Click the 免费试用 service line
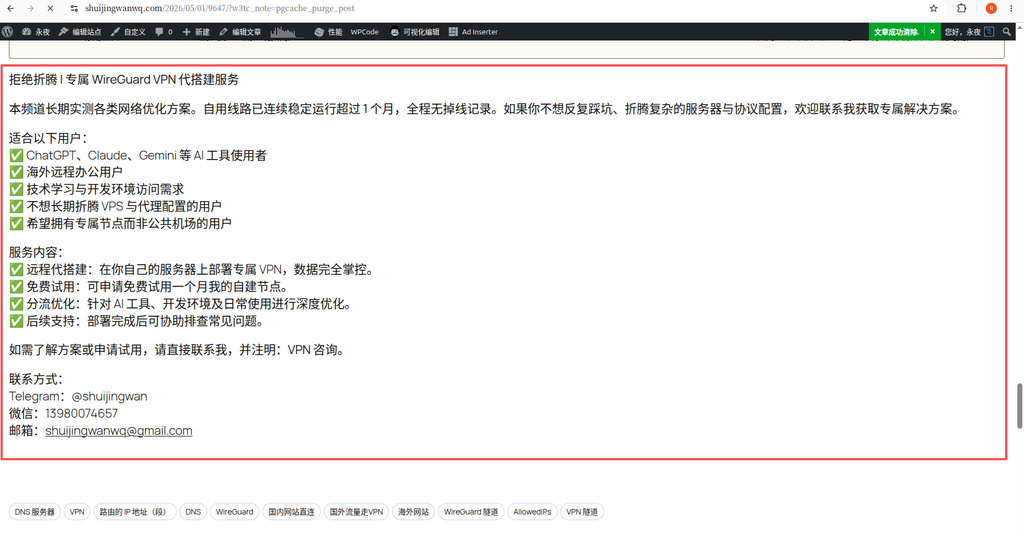 149,287
